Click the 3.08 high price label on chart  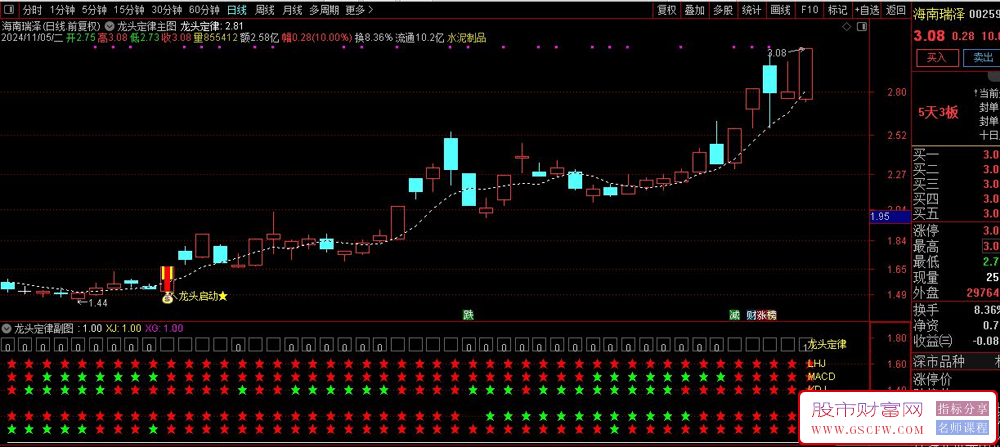777,53
